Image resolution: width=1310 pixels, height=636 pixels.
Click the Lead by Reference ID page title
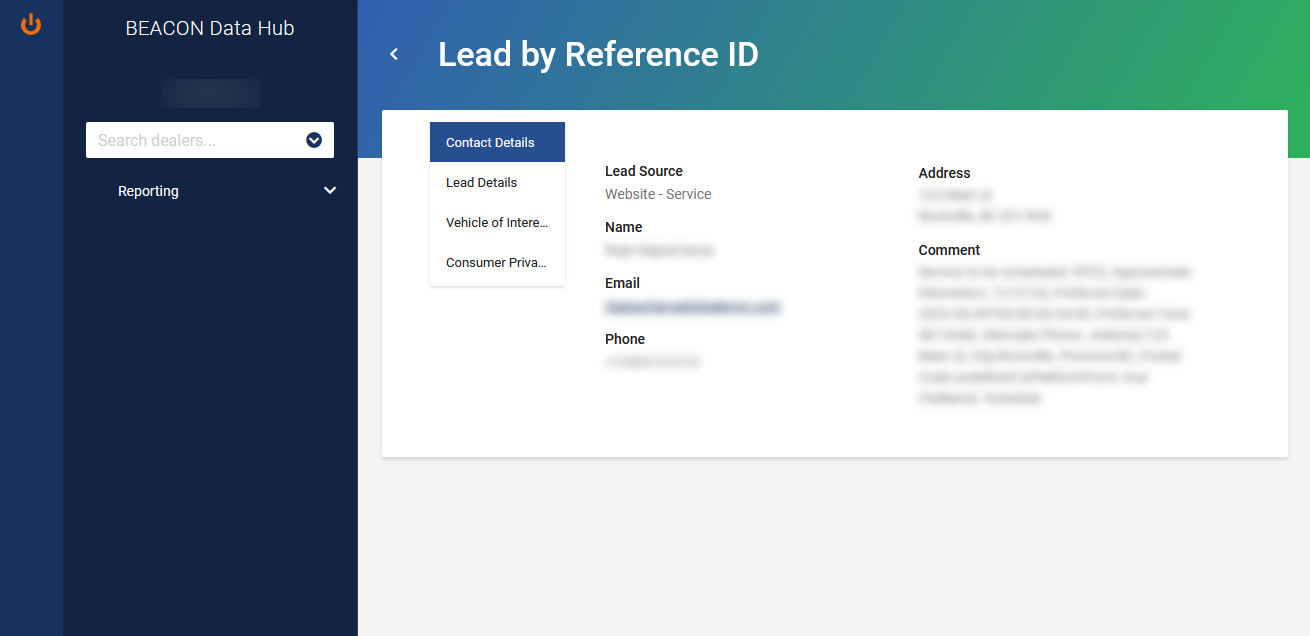click(599, 54)
